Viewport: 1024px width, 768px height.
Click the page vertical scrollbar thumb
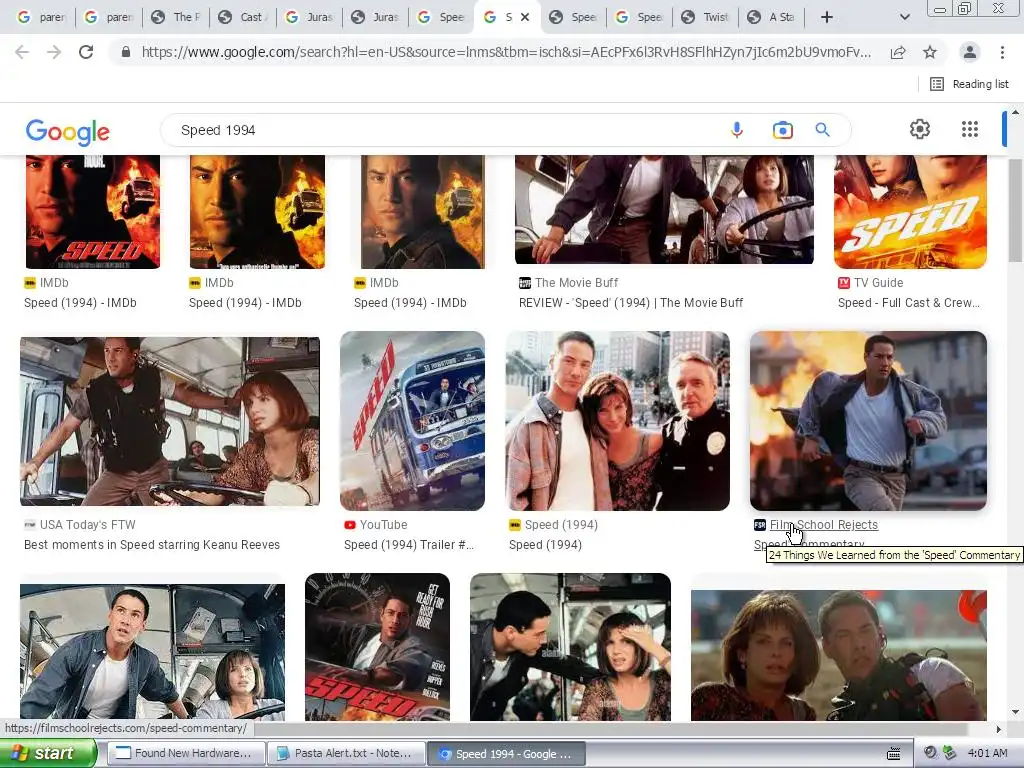pyautogui.click(x=1016, y=209)
